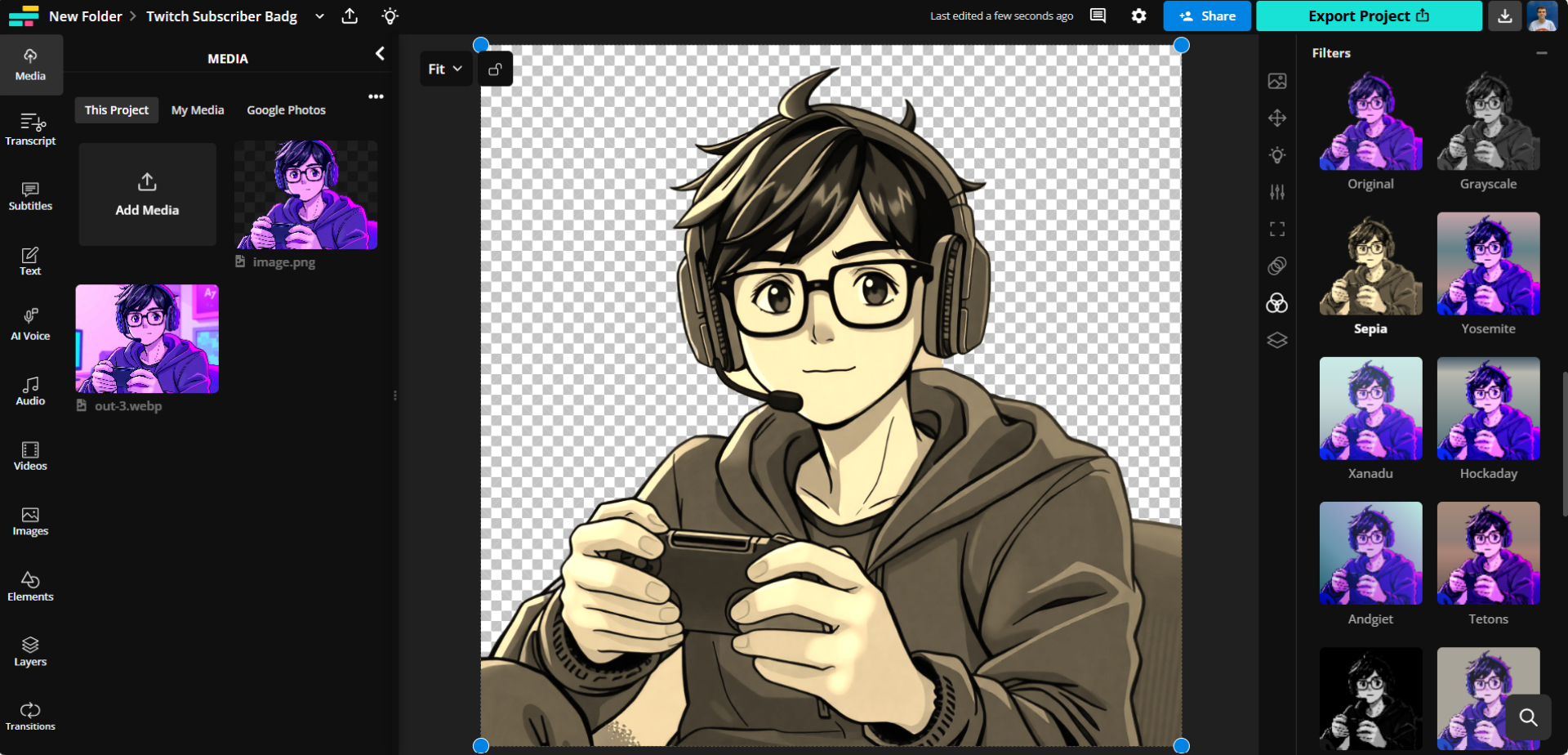Viewport: 1568px width, 755px height.
Task: Open the Transitions panel
Action: pyautogui.click(x=30, y=714)
